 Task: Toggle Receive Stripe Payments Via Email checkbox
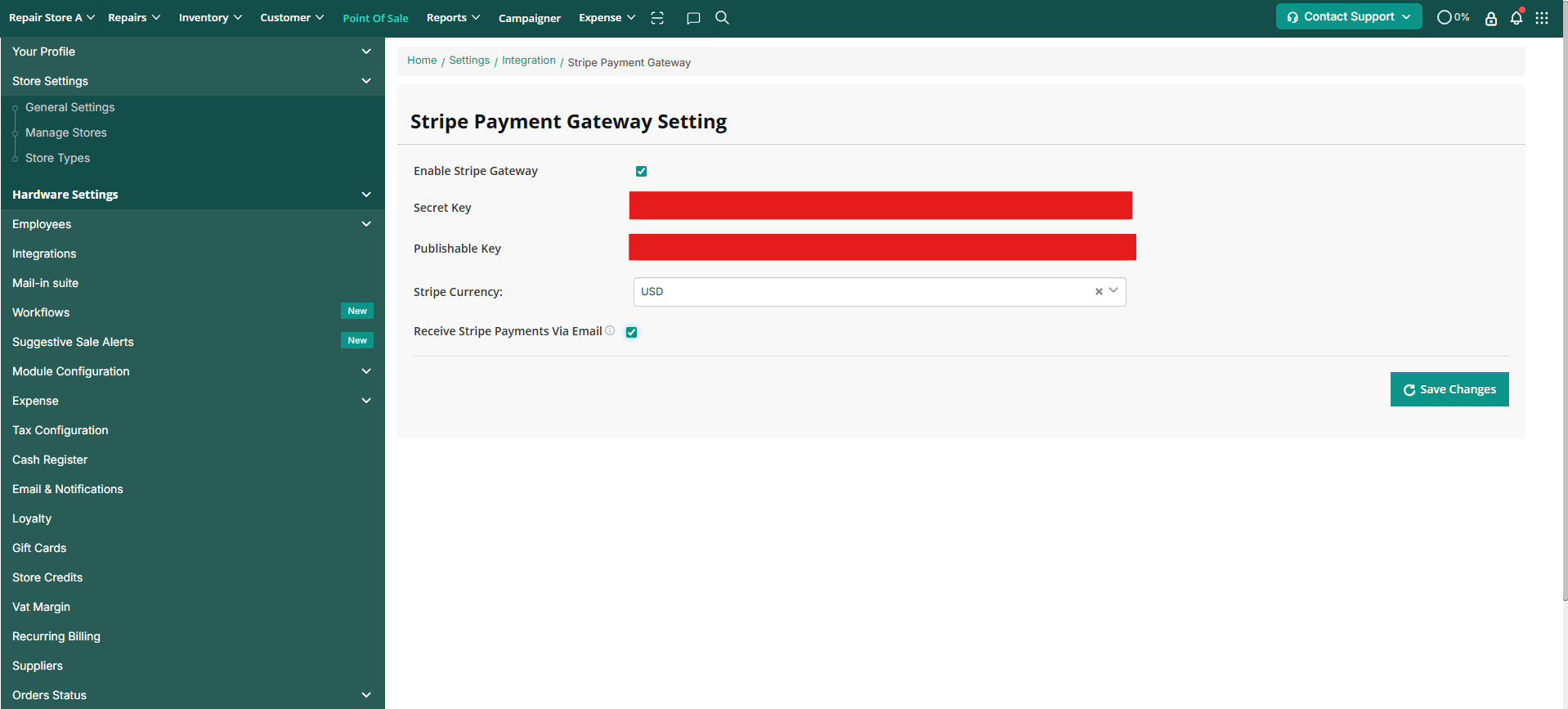pos(631,332)
